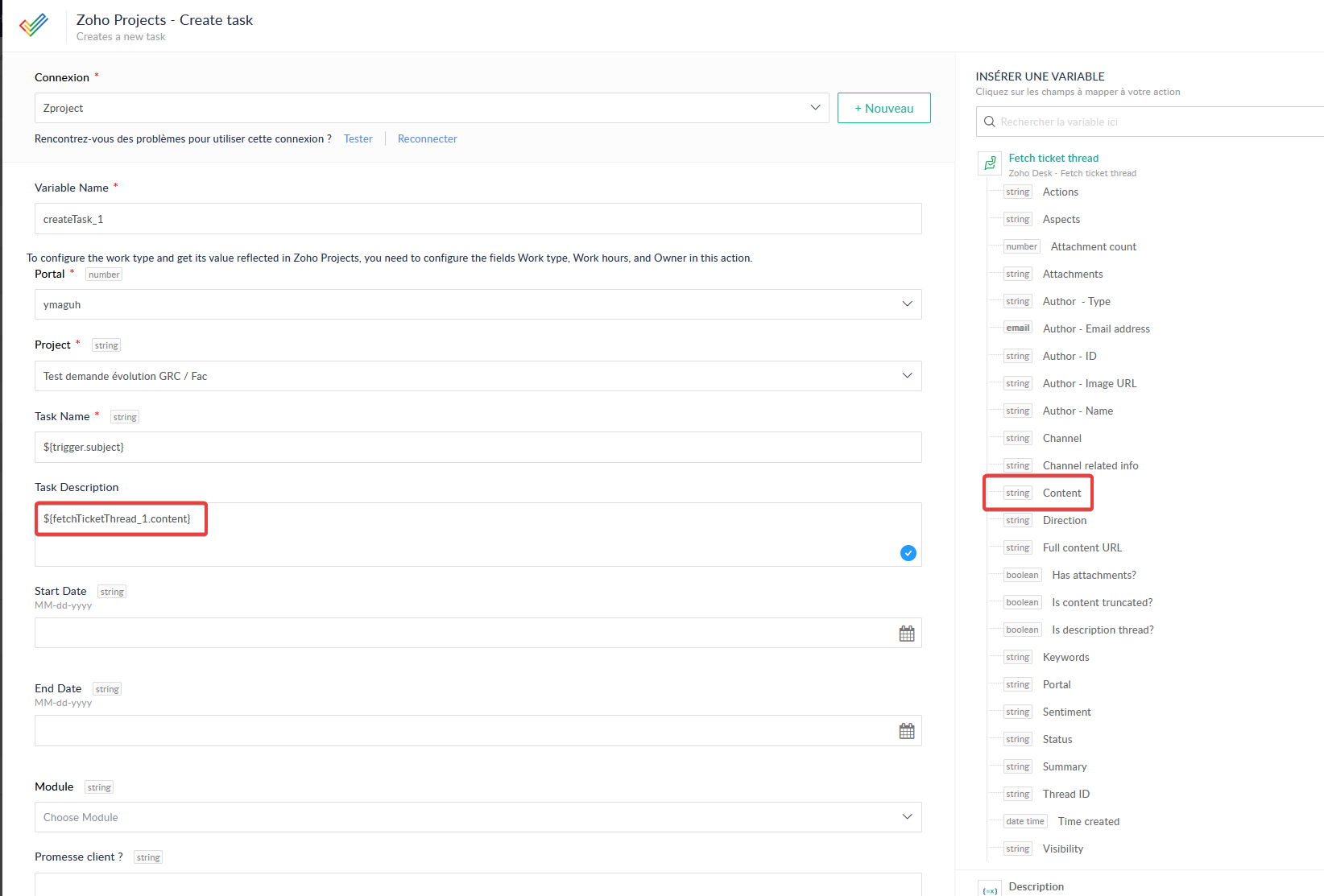Screen dimensions: 1324x896
Task: Insert the Portal variable from the list
Action: click(x=1057, y=684)
